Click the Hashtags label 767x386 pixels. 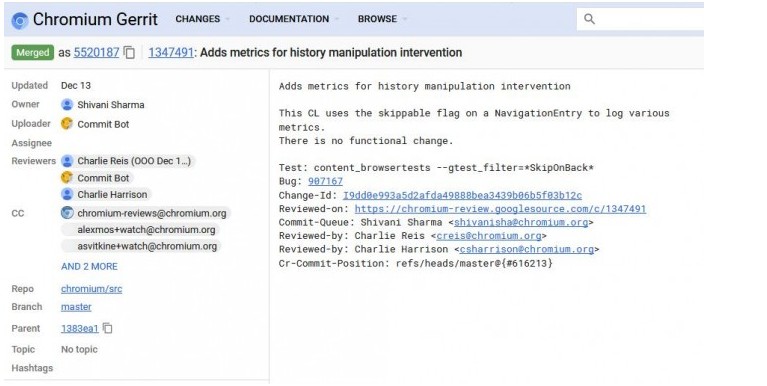coord(32,368)
